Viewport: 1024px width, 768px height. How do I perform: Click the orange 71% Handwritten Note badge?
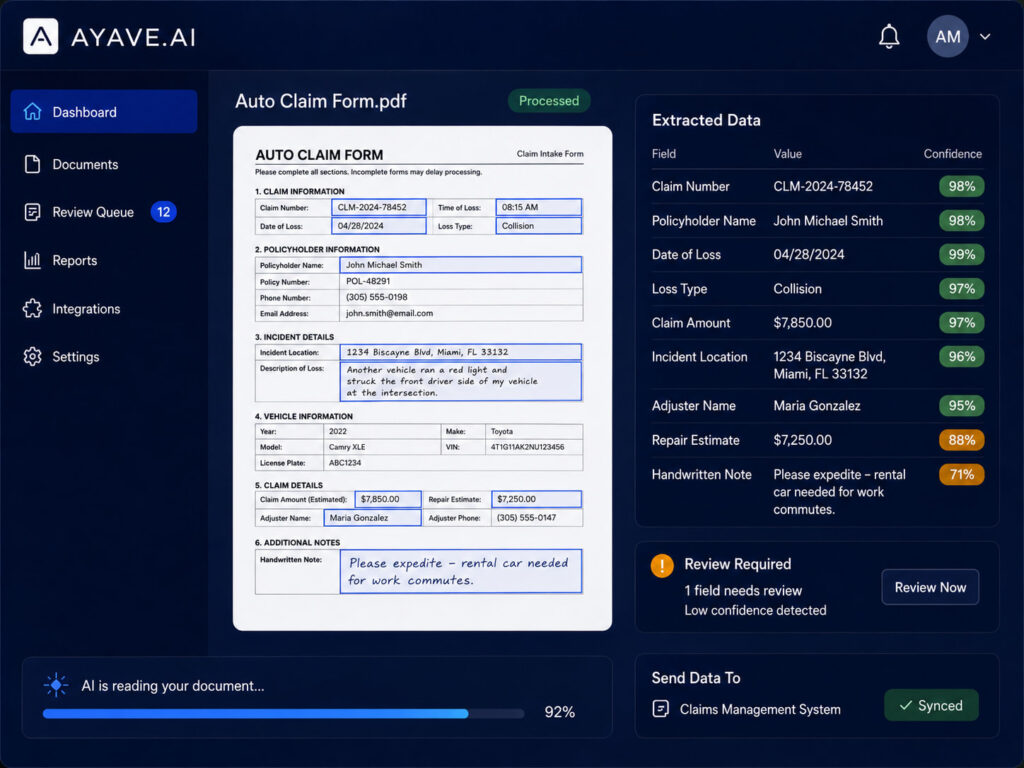(x=961, y=474)
